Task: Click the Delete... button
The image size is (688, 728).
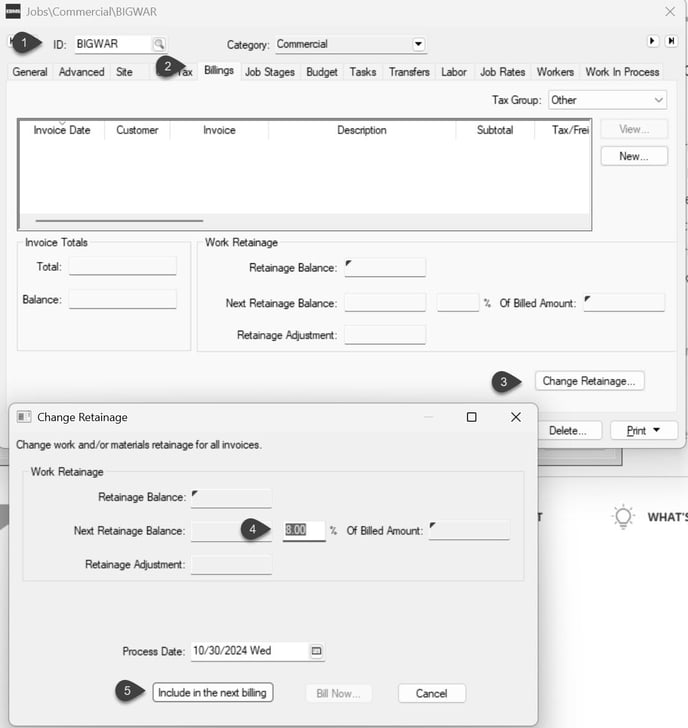Action: pyautogui.click(x=568, y=431)
